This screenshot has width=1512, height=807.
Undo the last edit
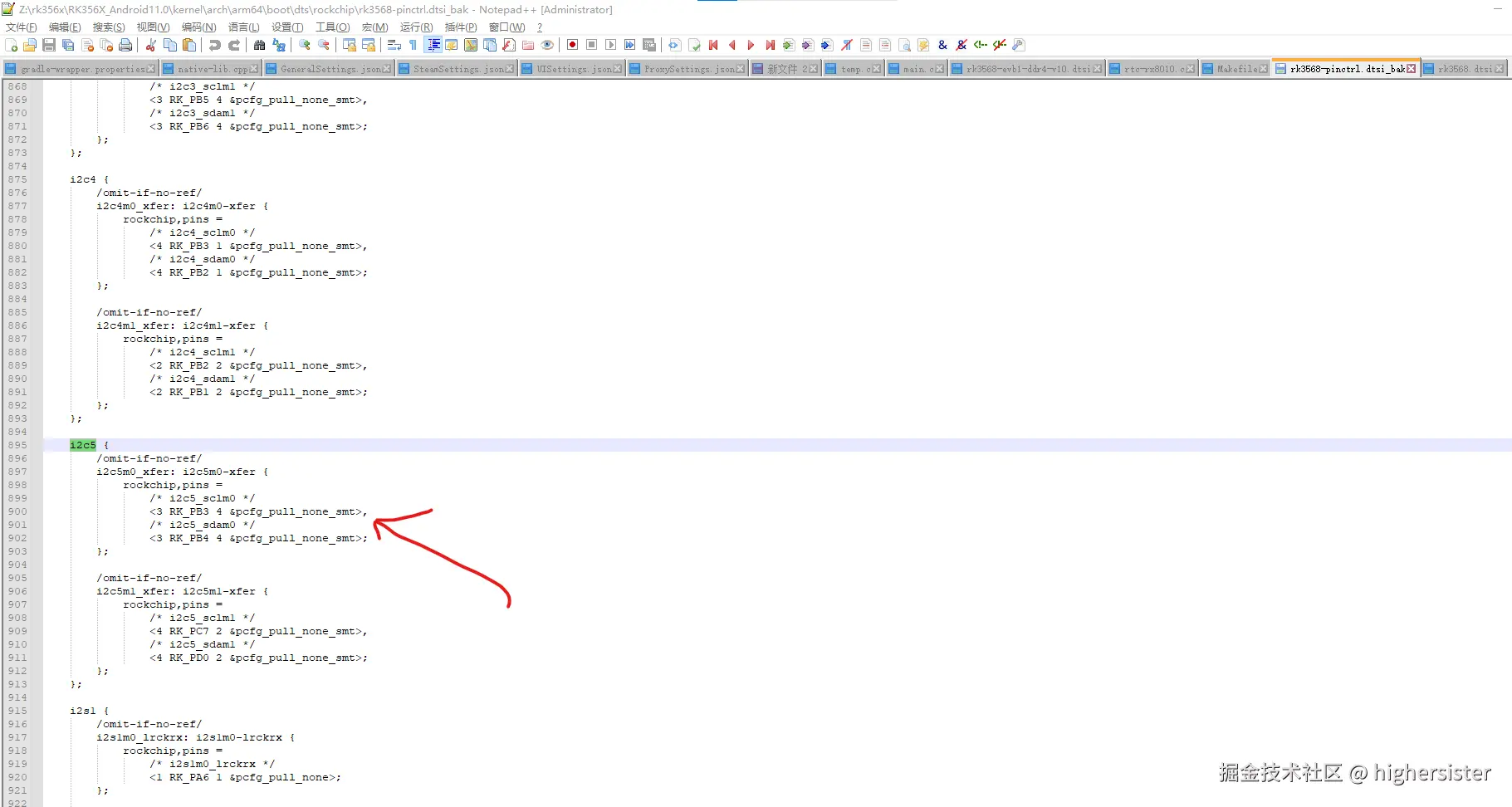215,45
